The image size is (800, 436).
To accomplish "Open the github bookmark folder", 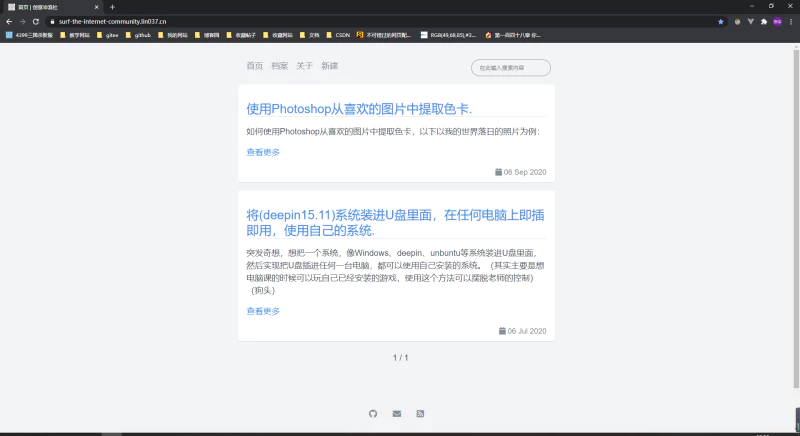I will click(x=138, y=35).
